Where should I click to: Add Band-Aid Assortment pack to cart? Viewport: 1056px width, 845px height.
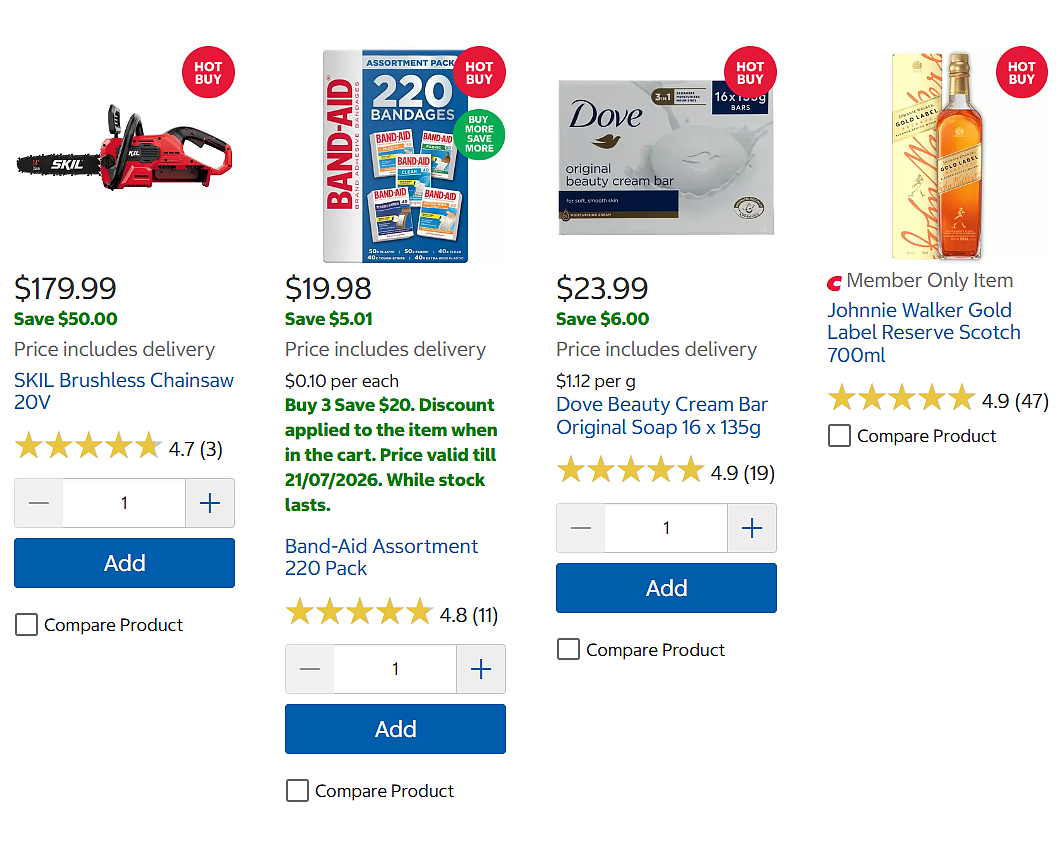tap(395, 729)
